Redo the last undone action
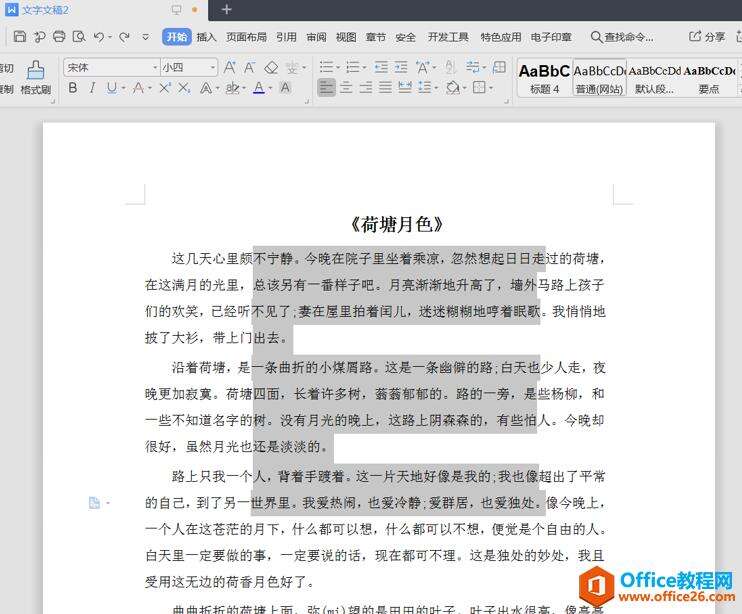The image size is (742, 614). point(124,36)
